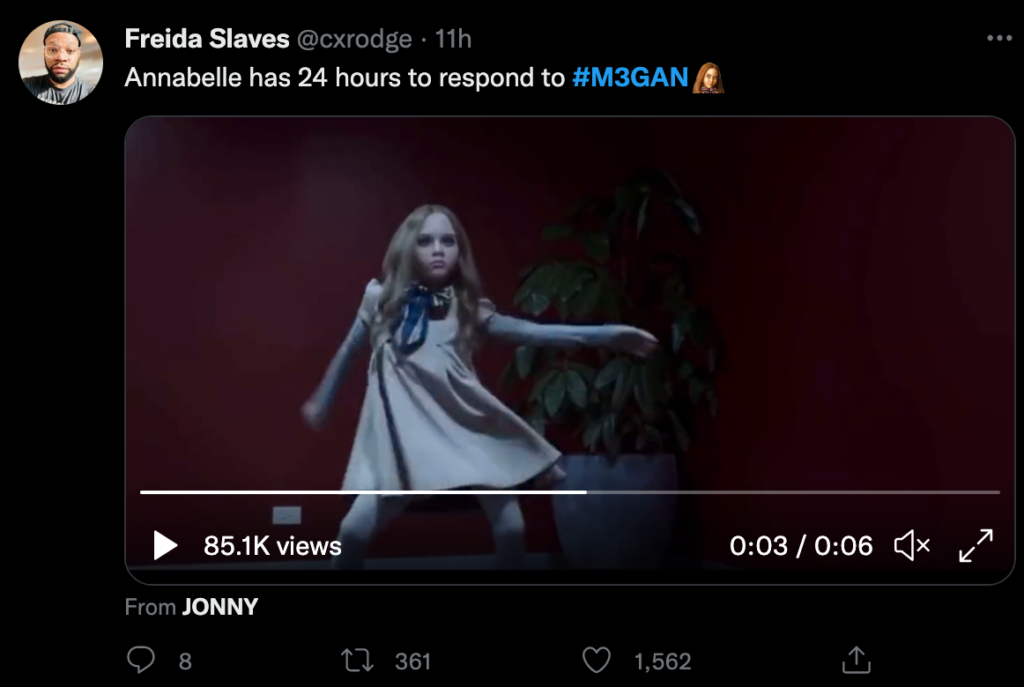Visit the @cxrodge handle

point(354,39)
